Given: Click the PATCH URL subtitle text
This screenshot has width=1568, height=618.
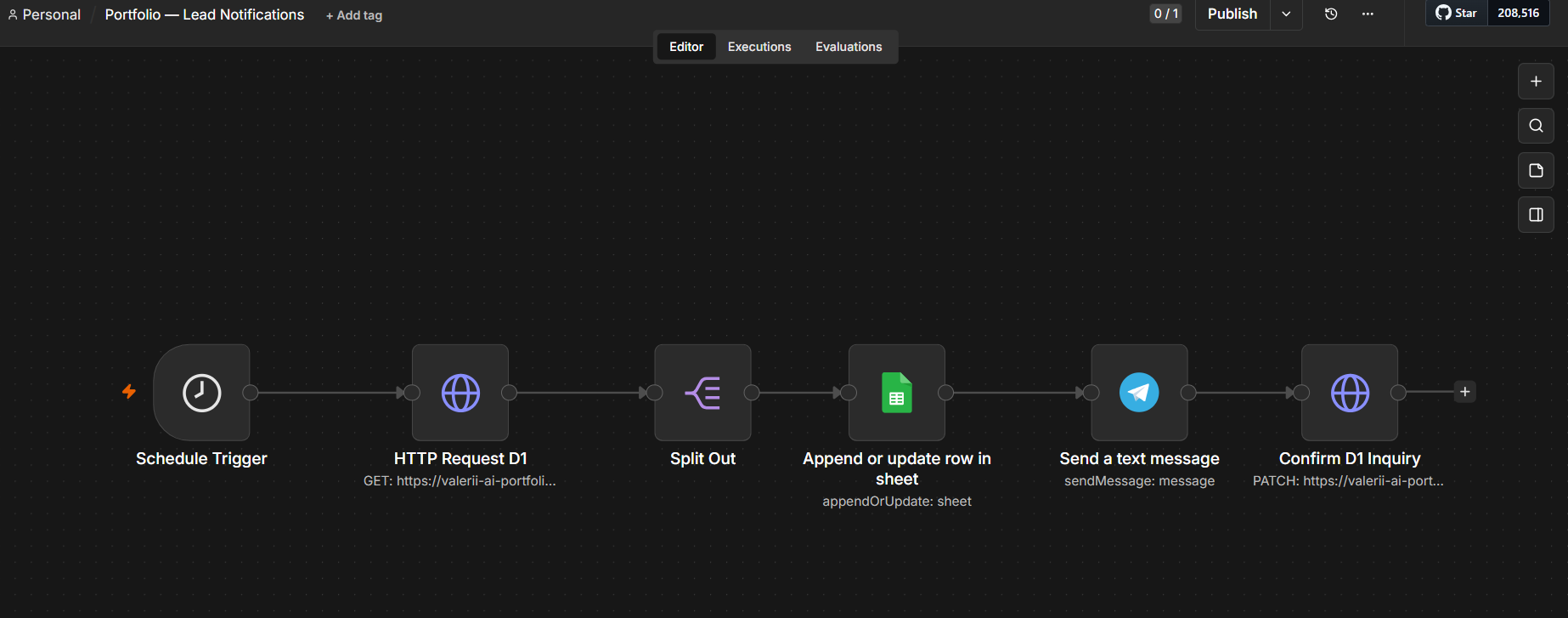Looking at the screenshot, I should click(1348, 480).
